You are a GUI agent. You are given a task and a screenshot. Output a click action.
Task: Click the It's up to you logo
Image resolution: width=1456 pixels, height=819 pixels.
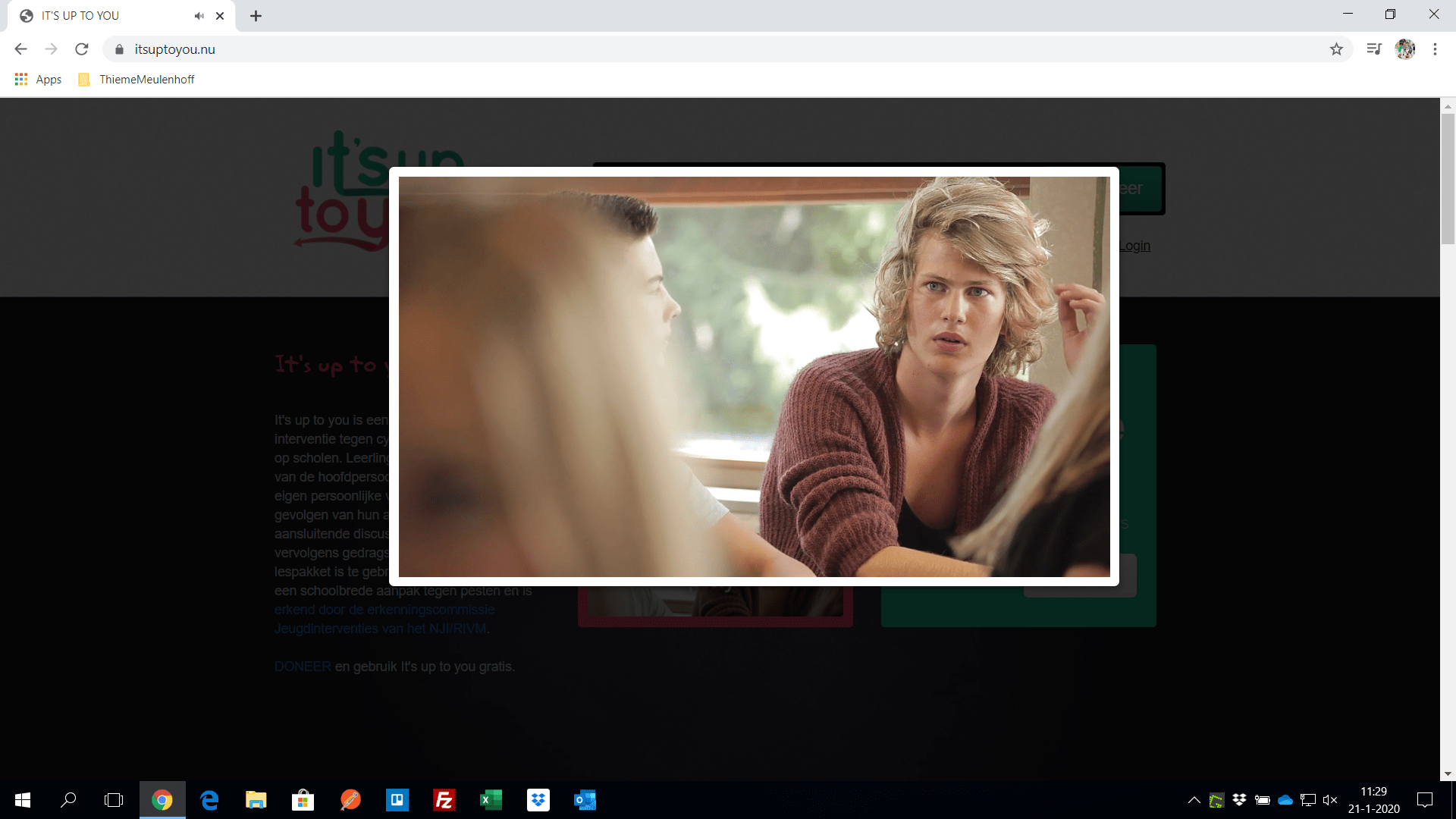341,191
